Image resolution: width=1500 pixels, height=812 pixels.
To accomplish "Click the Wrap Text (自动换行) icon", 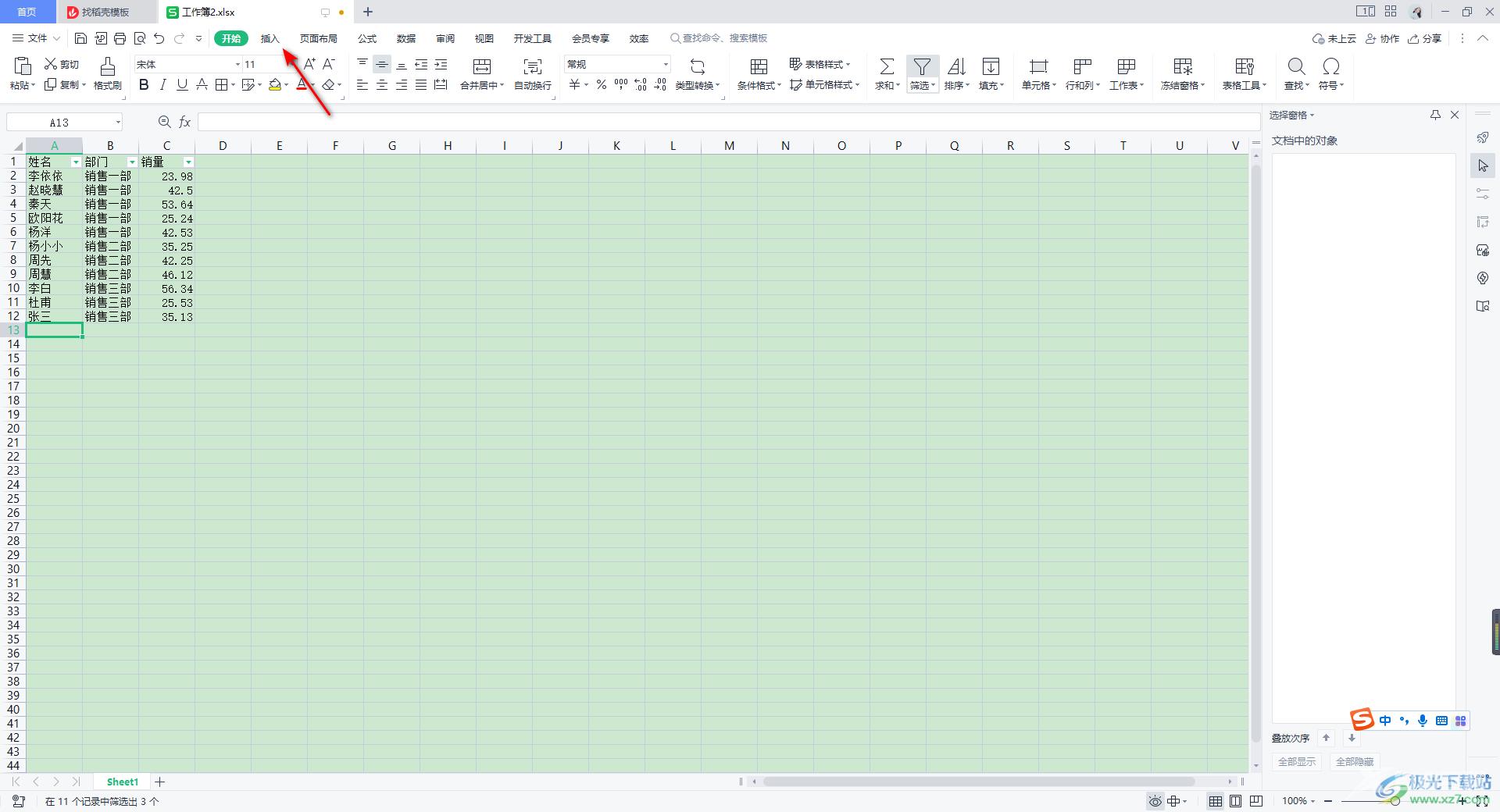I will tap(533, 66).
